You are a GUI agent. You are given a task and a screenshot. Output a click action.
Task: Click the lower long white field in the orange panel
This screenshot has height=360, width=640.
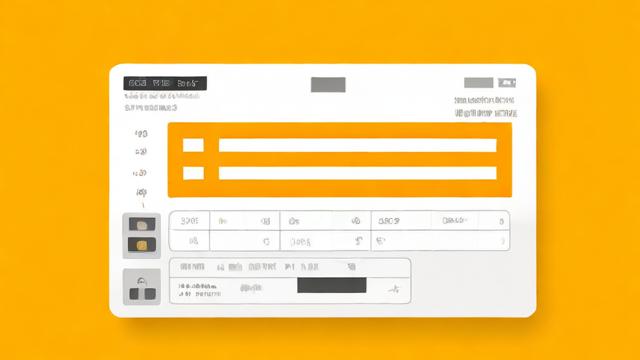click(358, 173)
